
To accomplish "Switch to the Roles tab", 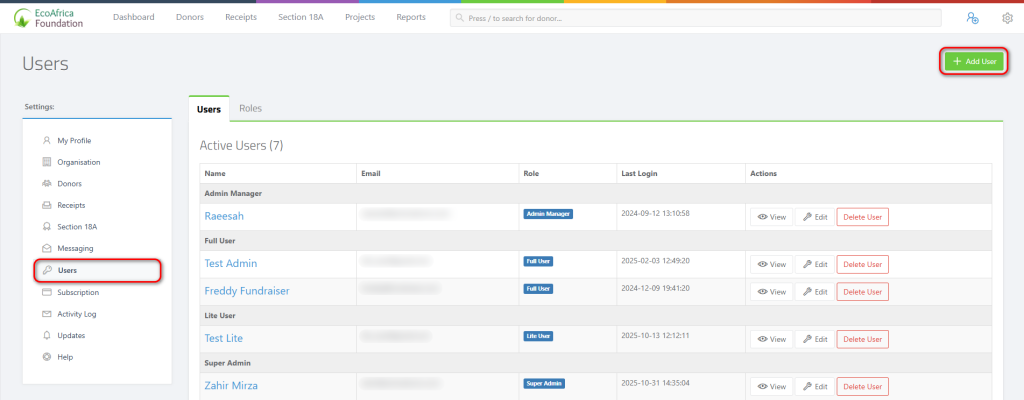I will click(x=250, y=108).
